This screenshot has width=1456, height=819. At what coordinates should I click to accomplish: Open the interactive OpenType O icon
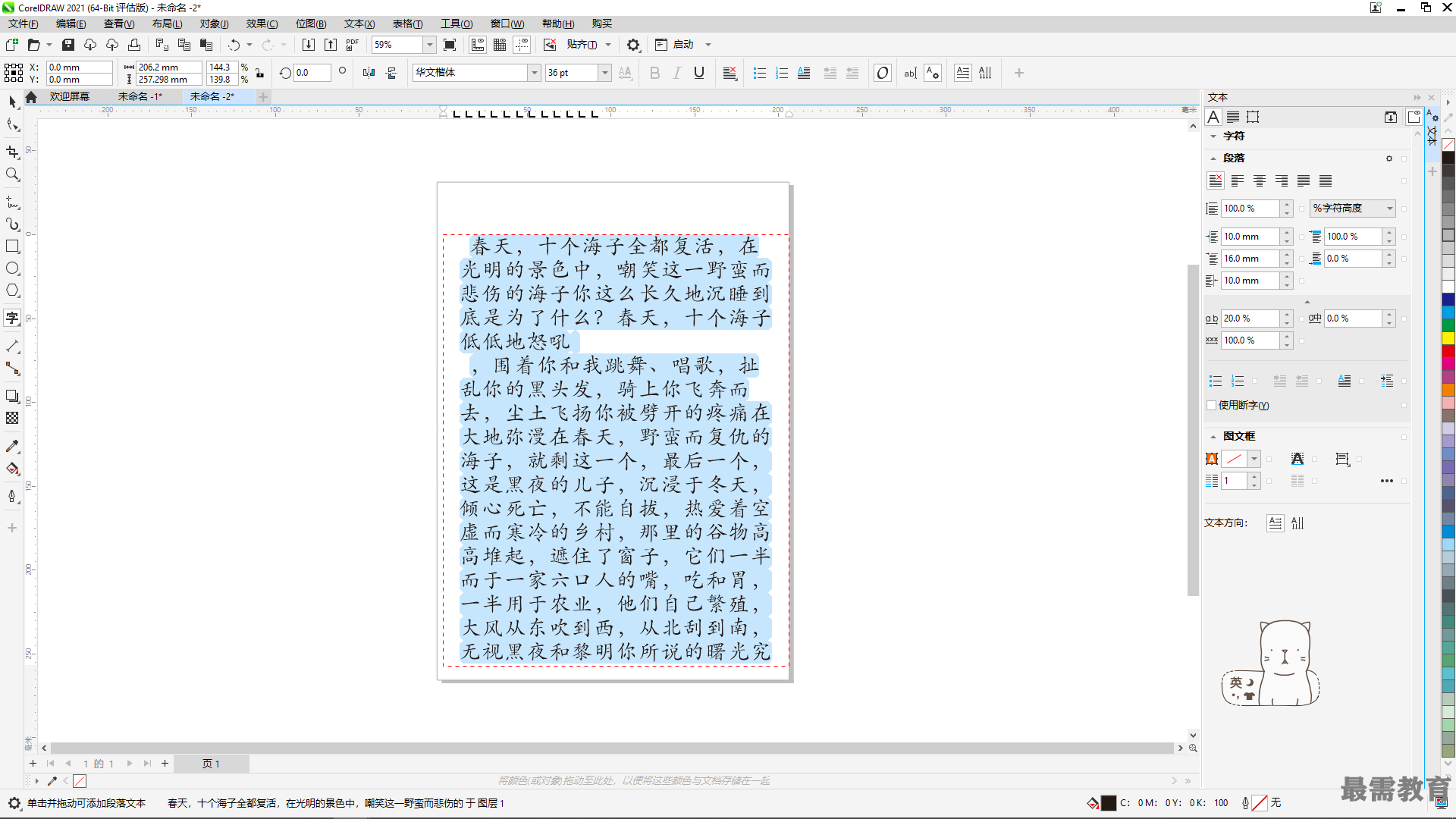[882, 73]
